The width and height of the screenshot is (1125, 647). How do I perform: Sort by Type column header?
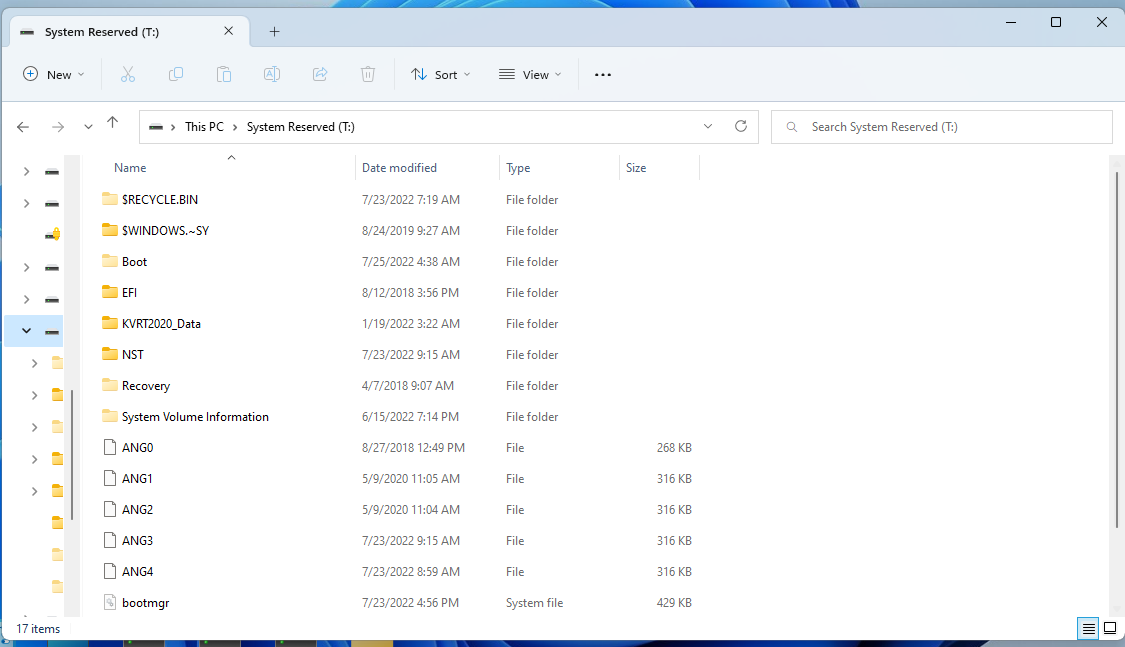[x=518, y=168]
